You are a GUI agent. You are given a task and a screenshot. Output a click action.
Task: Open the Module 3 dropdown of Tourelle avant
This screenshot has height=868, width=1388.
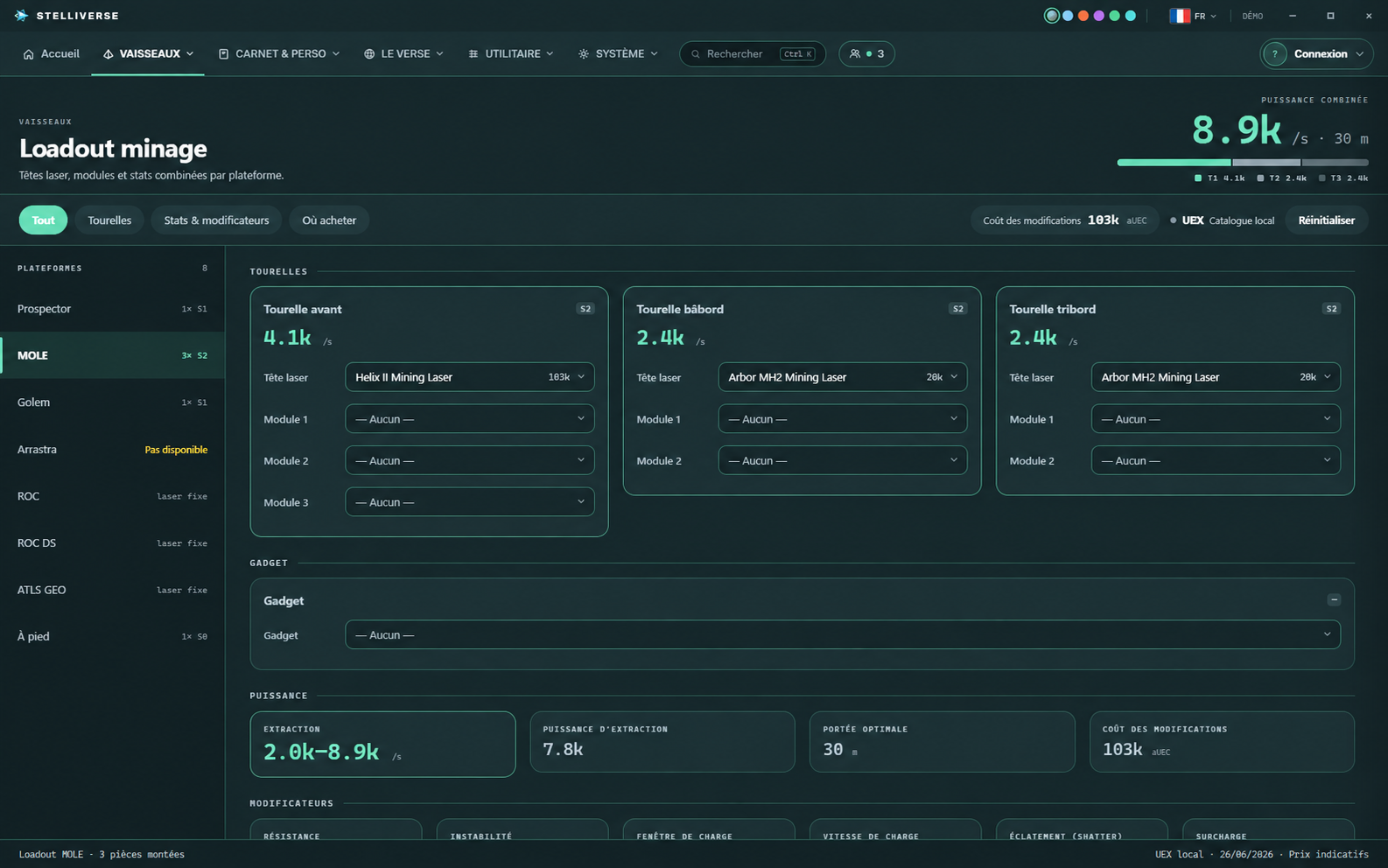coord(470,502)
